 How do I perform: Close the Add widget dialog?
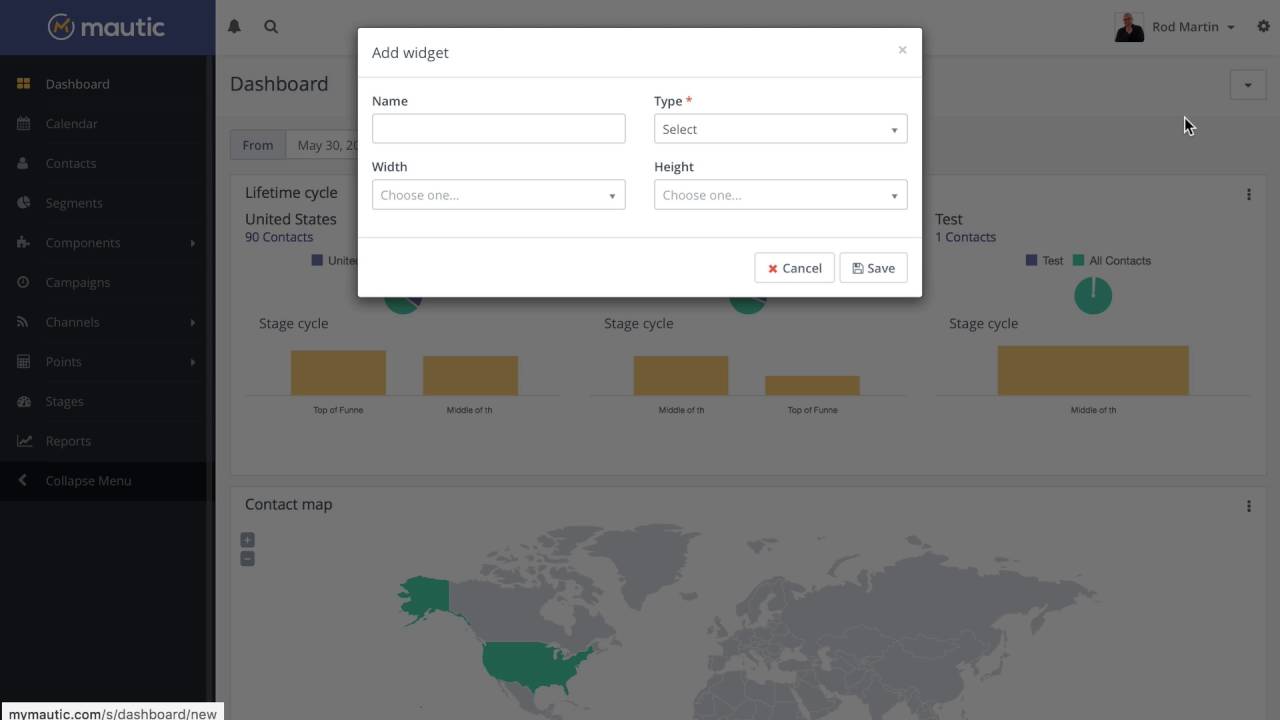tap(902, 50)
